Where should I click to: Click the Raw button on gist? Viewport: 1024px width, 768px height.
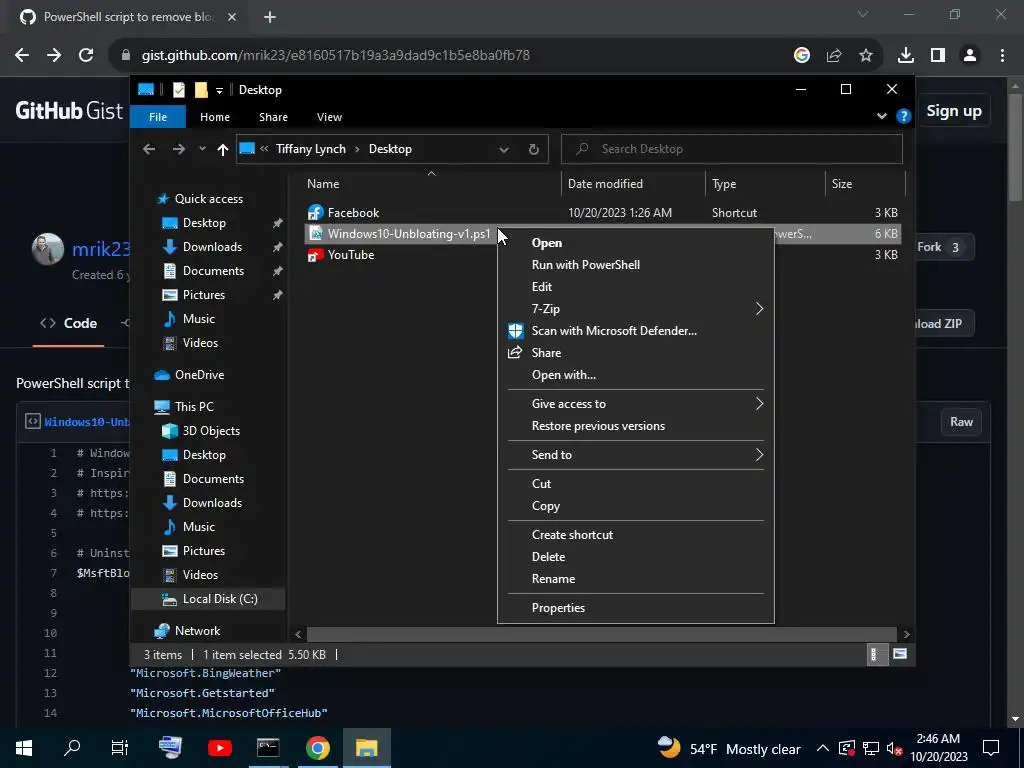point(961,422)
